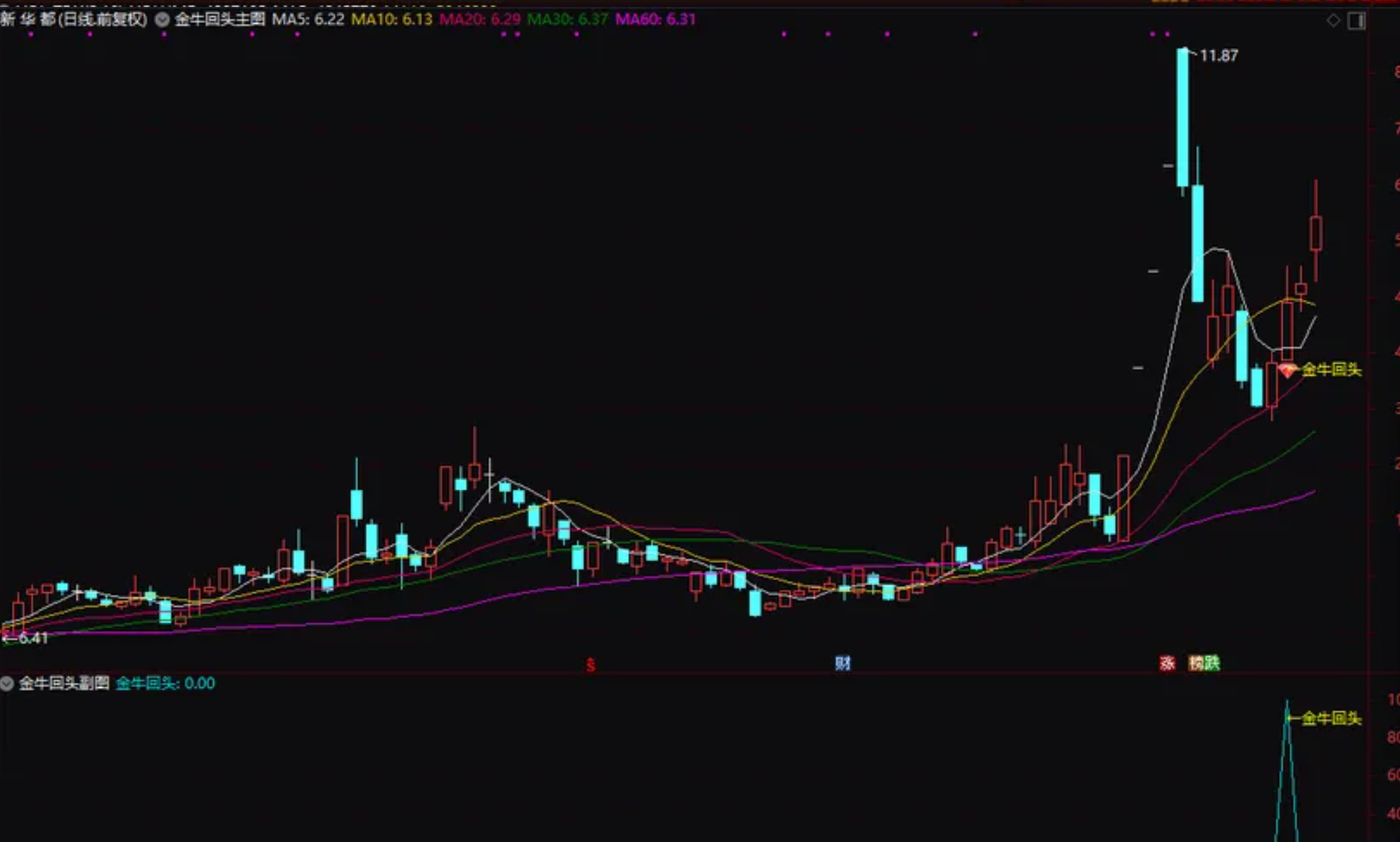The height and width of the screenshot is (842, 1400).
Task: Open the 金牛回头副图 sub-chart dropdown arrow
Action: click(7, 683)
